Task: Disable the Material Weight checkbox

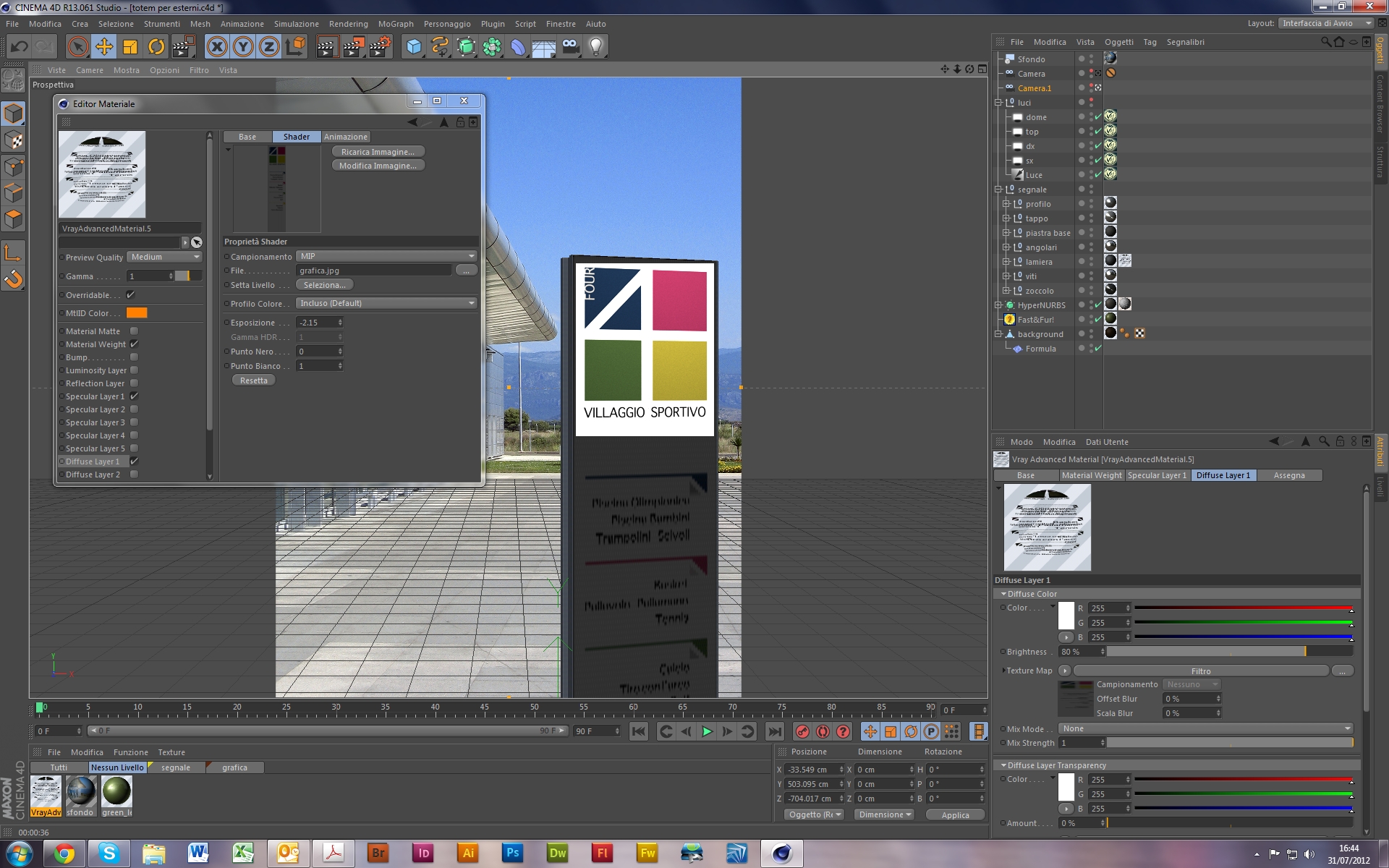Action: click(x=134, y=344)
